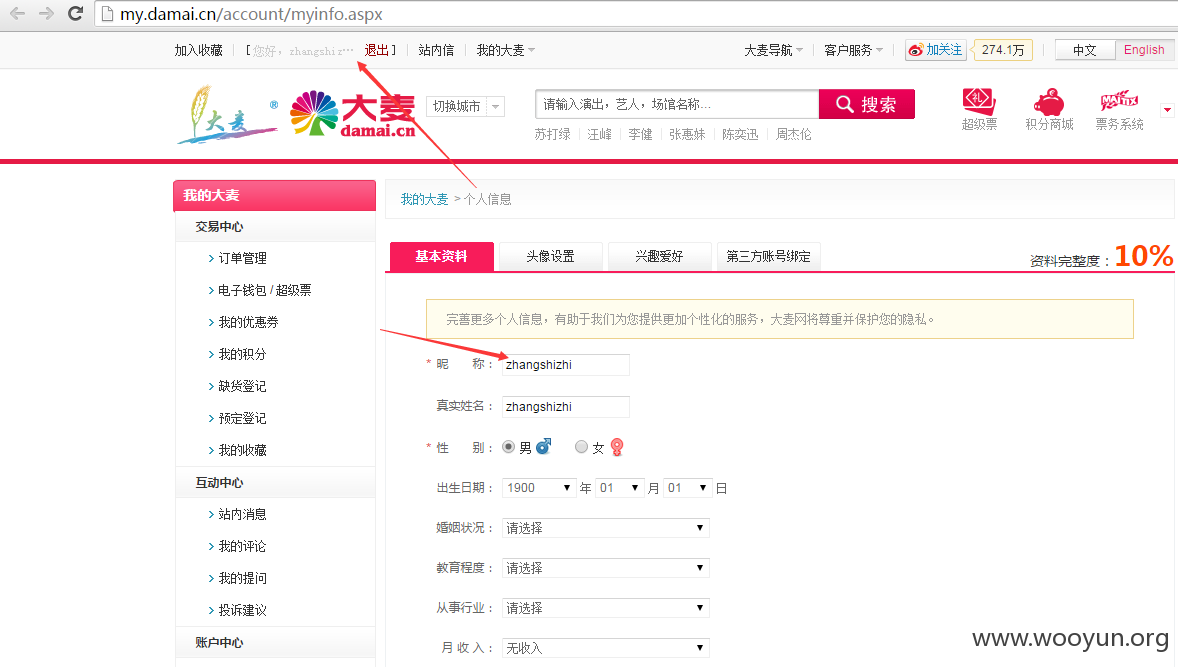This screenshot has height=667, width=1178.
Task: Switch to the 第三方账号绑定 tab
Action: [768, 256]
